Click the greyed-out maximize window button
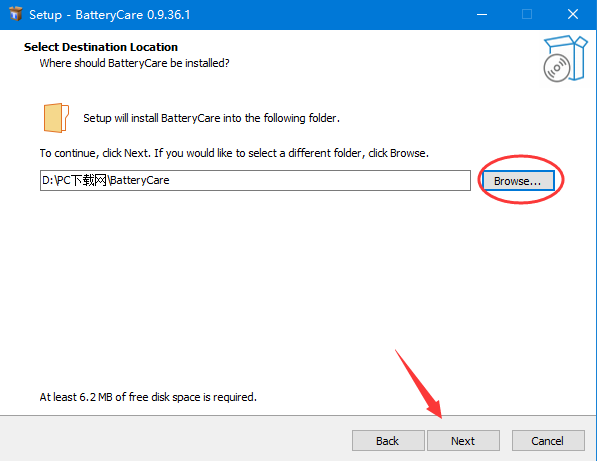Viewport: 597px width, 461px height. tap(527, 14)
